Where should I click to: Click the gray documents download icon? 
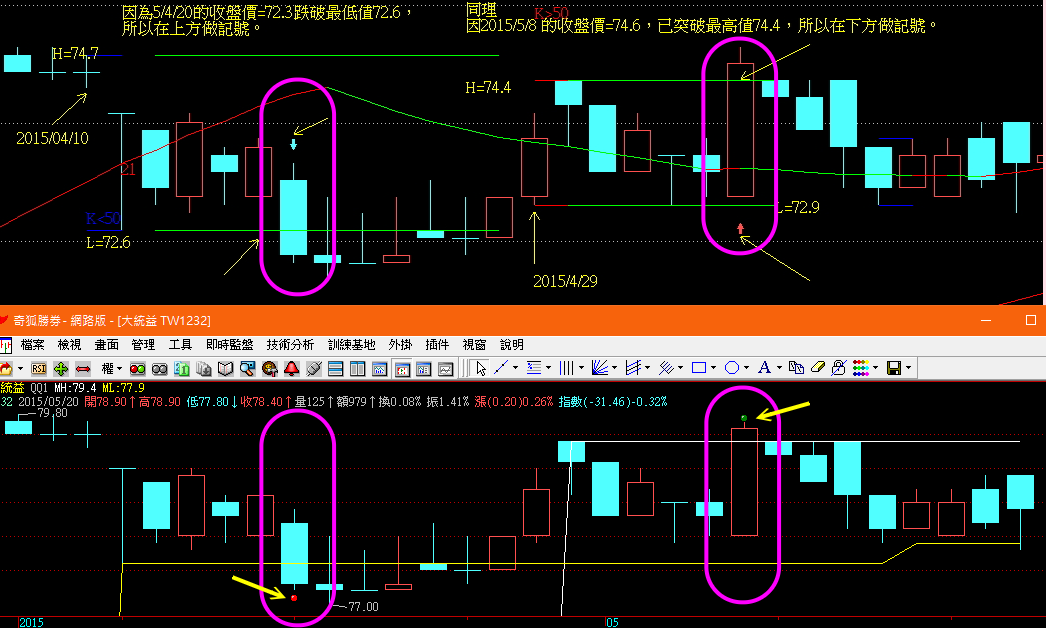click(x=203, y=368)
